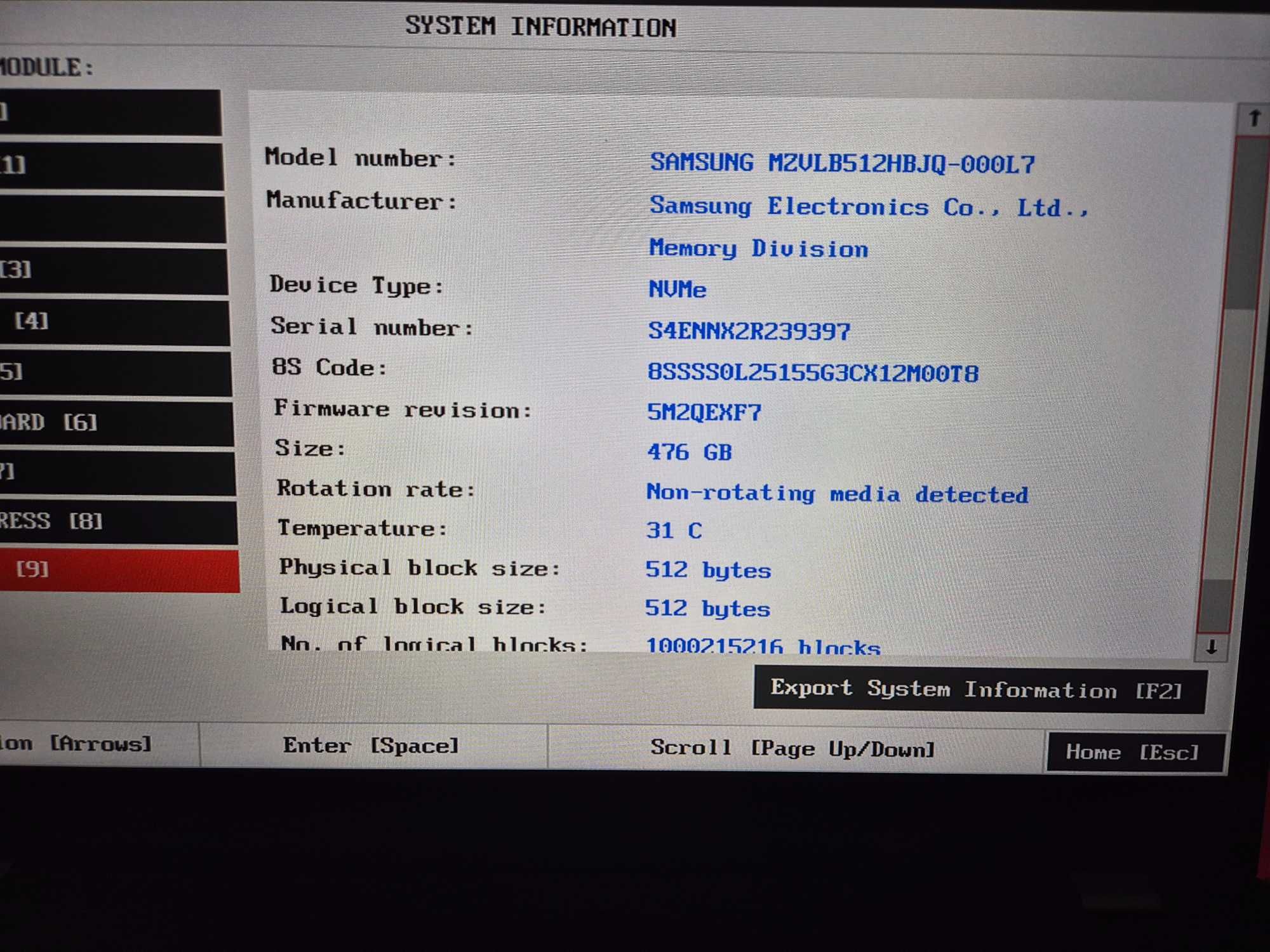This screenshot has height=952, width=1270.
Task: Click the 'Physical block size:' label
Action: (420, 567)
